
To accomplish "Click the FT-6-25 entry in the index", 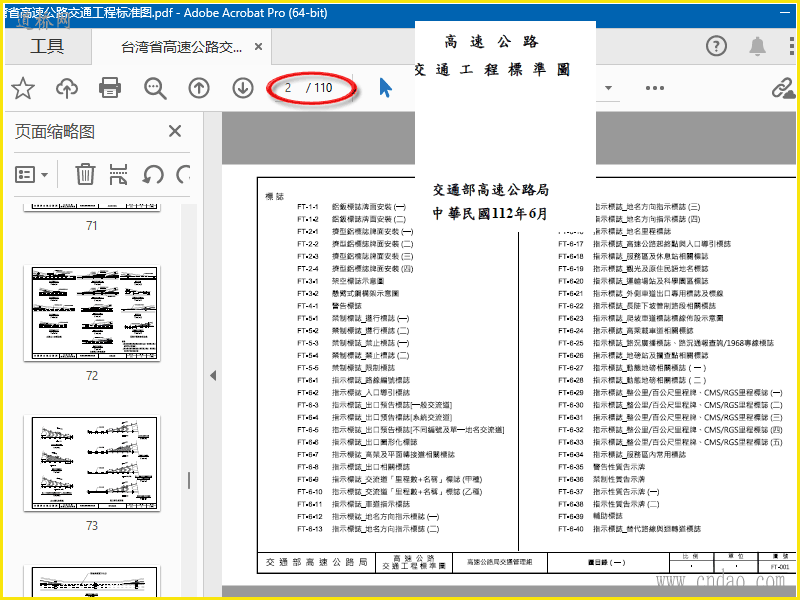I will coord(666,343).
